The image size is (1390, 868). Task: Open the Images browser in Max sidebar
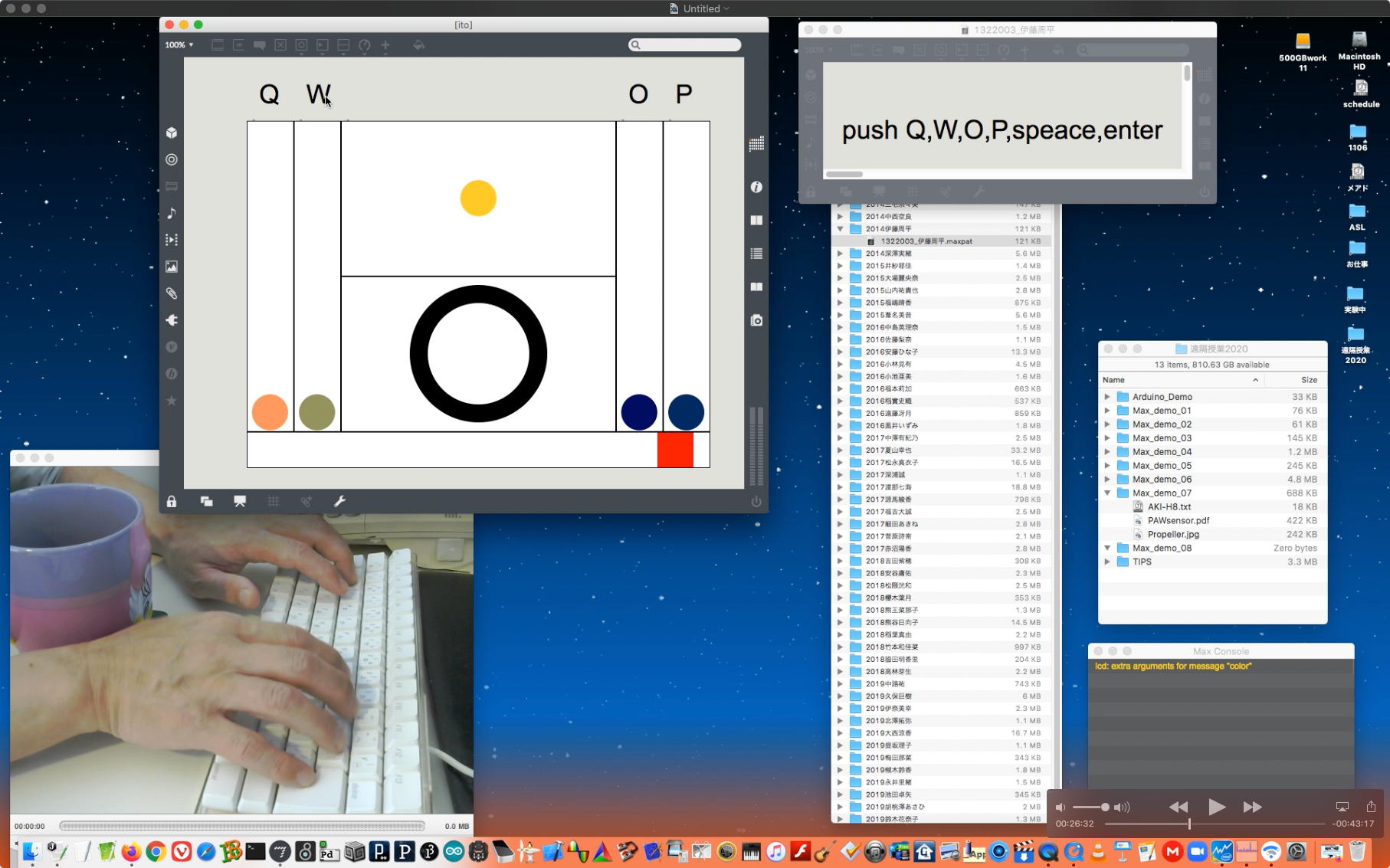[172, 267]
